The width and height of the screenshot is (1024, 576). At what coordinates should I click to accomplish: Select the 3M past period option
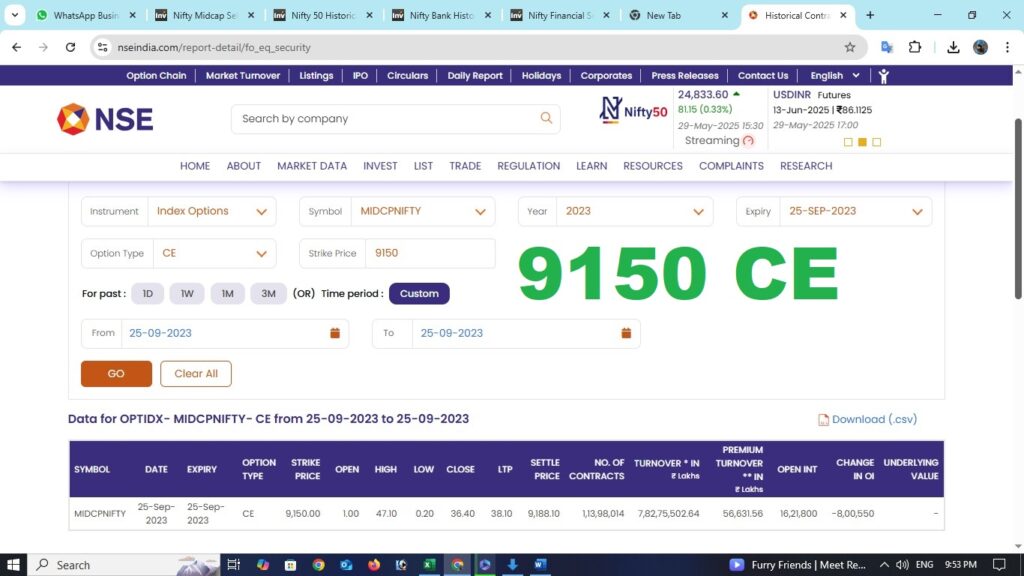coord(268,294)
